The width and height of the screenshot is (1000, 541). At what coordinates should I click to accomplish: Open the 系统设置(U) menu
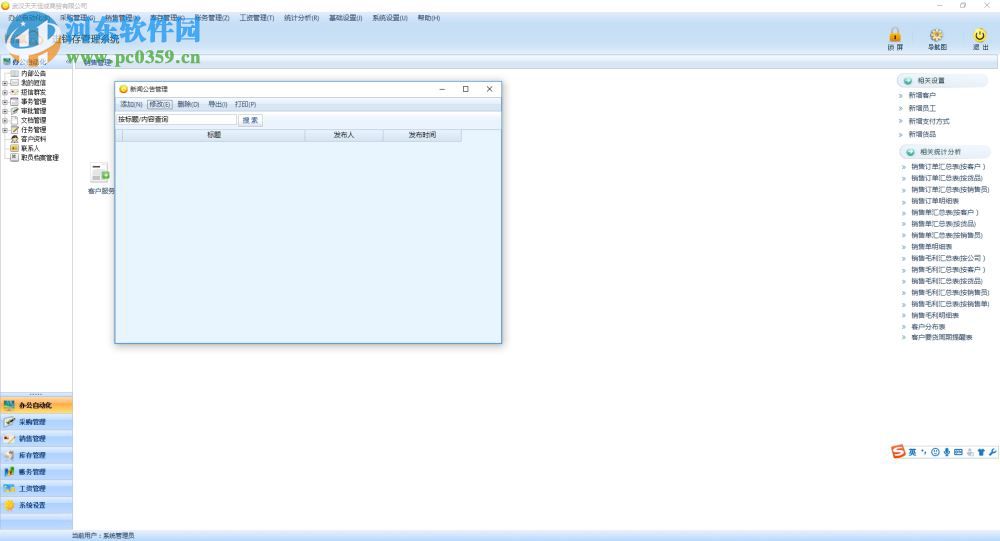click(390, 18)
